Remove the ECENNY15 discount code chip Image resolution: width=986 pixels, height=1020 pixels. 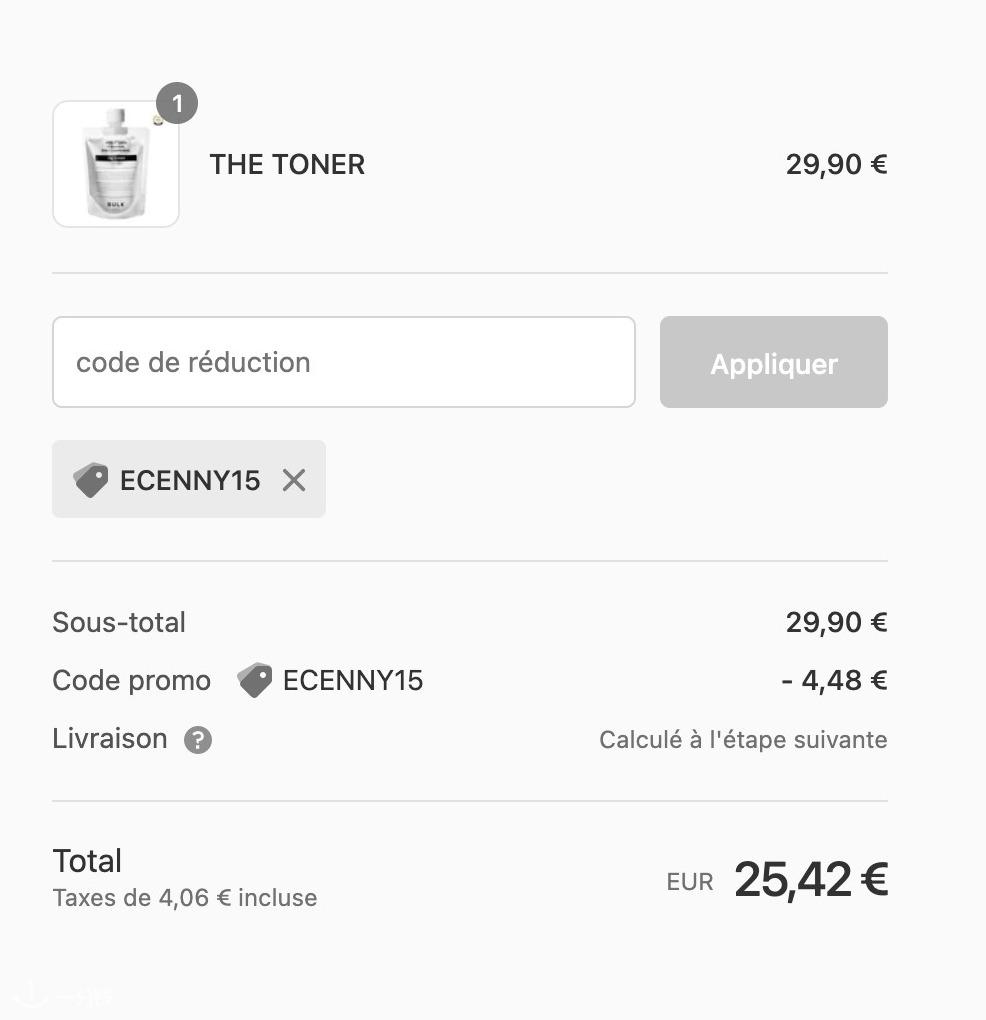click(294, 481)
